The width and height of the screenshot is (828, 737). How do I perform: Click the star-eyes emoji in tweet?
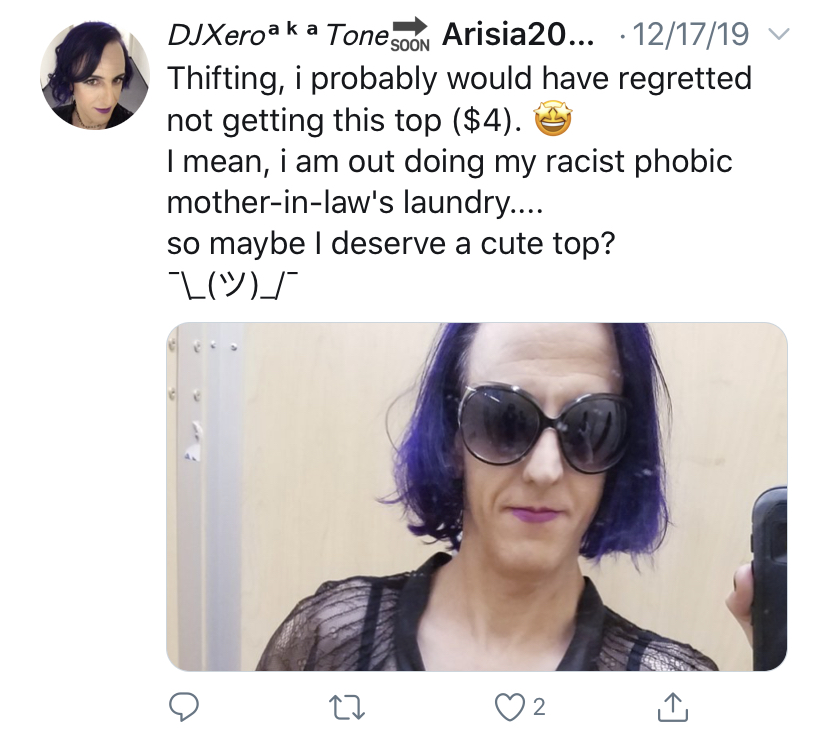click(552, 120)
